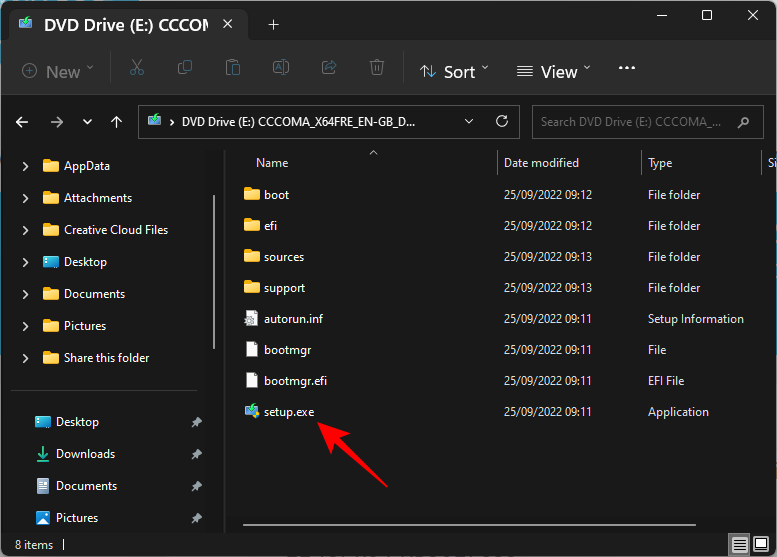Click pin icon beside quick access Pictures
Image resolution: width=777 pixels, height=557 pixels.
pyautogui.click(x=197, y=518)
